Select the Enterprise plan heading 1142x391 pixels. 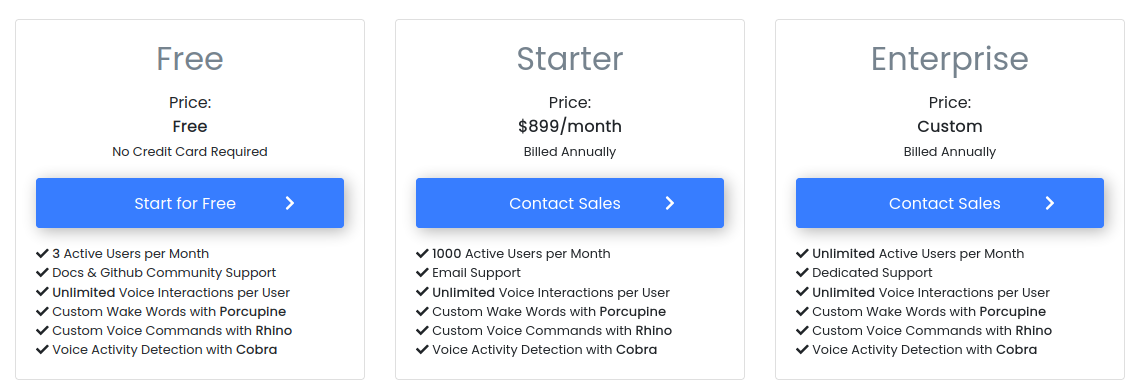click(950, 60)
